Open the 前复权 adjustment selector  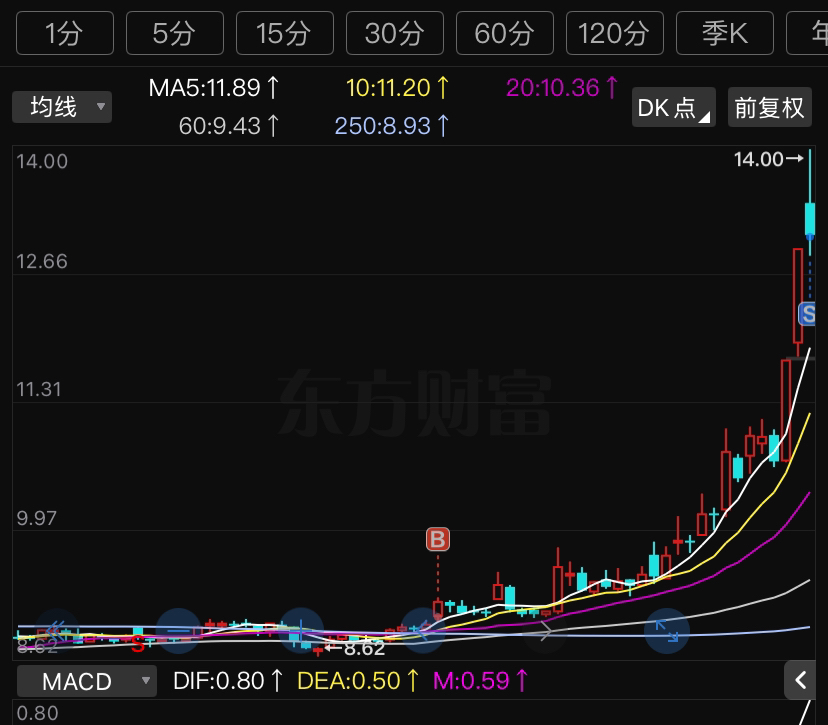[x=769, y=107]
